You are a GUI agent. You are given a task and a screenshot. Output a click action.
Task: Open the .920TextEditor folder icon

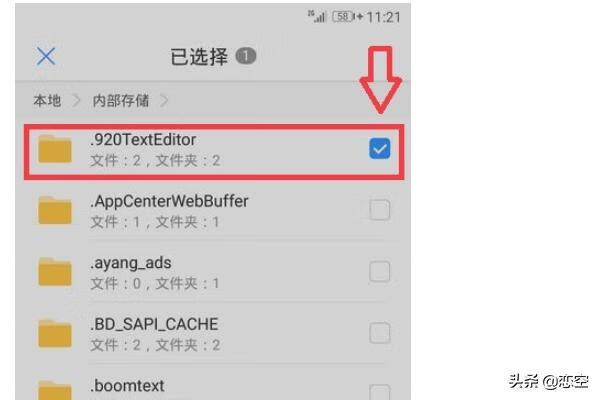point(55,149)
